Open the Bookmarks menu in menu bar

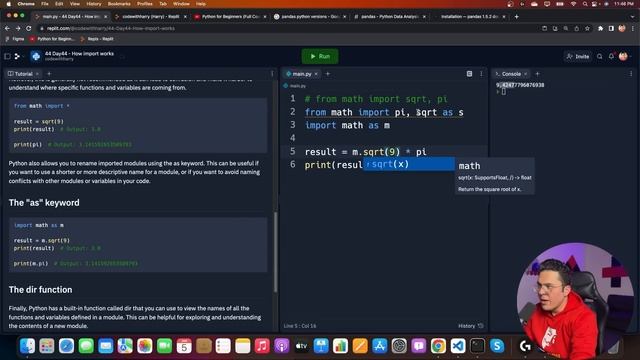click(x=119, y=4)
